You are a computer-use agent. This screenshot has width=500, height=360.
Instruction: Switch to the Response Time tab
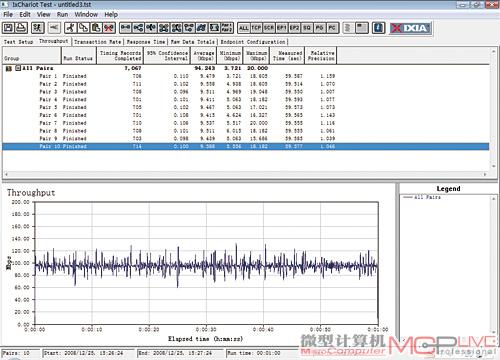pos(146,42)
